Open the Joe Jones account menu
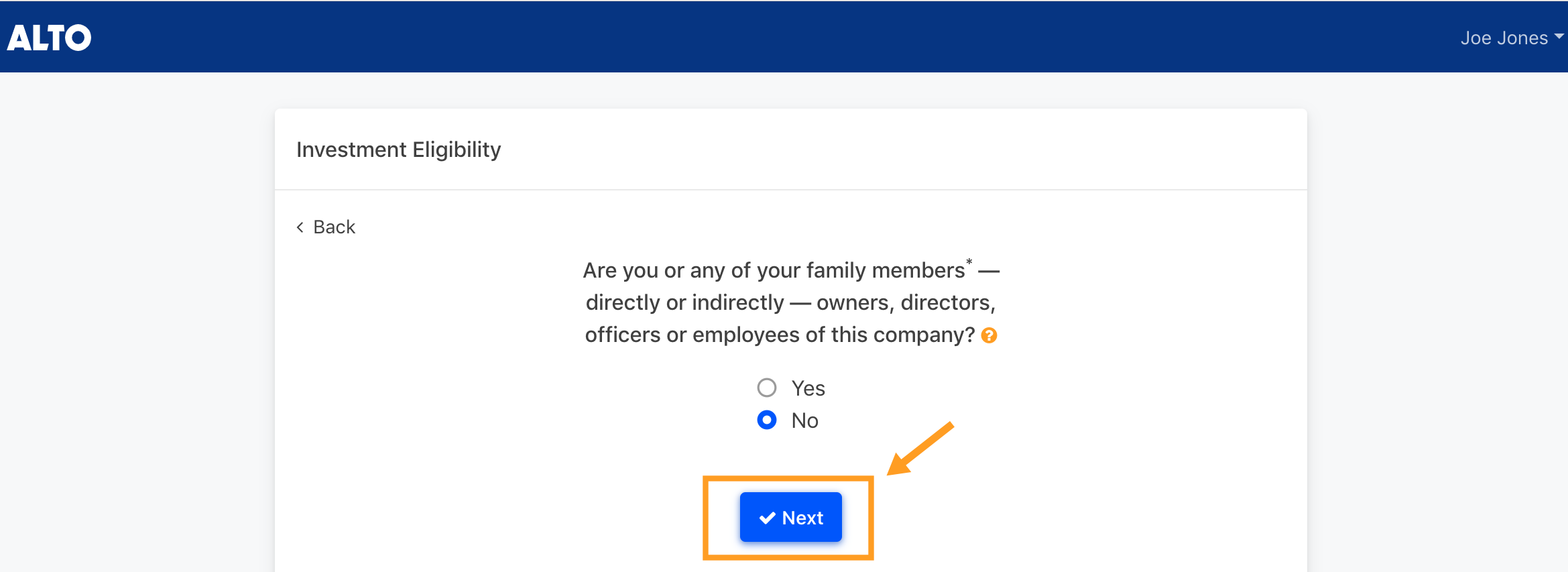Image resolution: width=1568 pixels, height=572 pixels. click(1512, 38)
